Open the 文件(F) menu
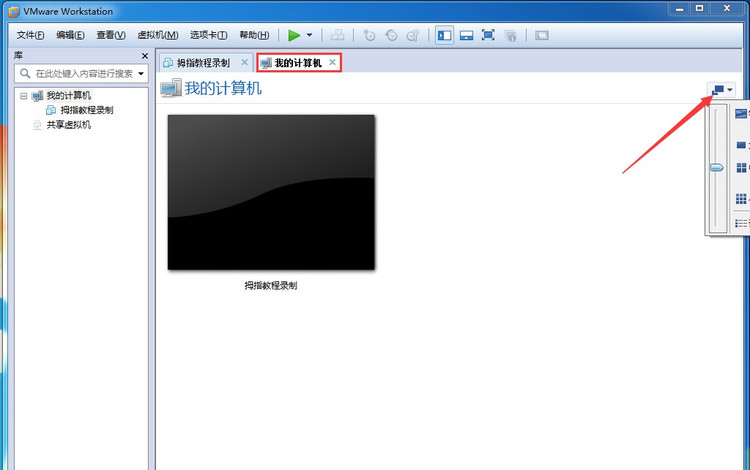 (x=30, y=35)
